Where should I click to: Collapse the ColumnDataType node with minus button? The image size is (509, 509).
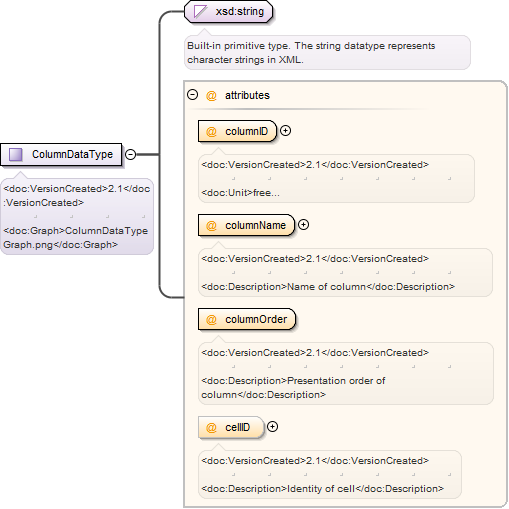130,154
